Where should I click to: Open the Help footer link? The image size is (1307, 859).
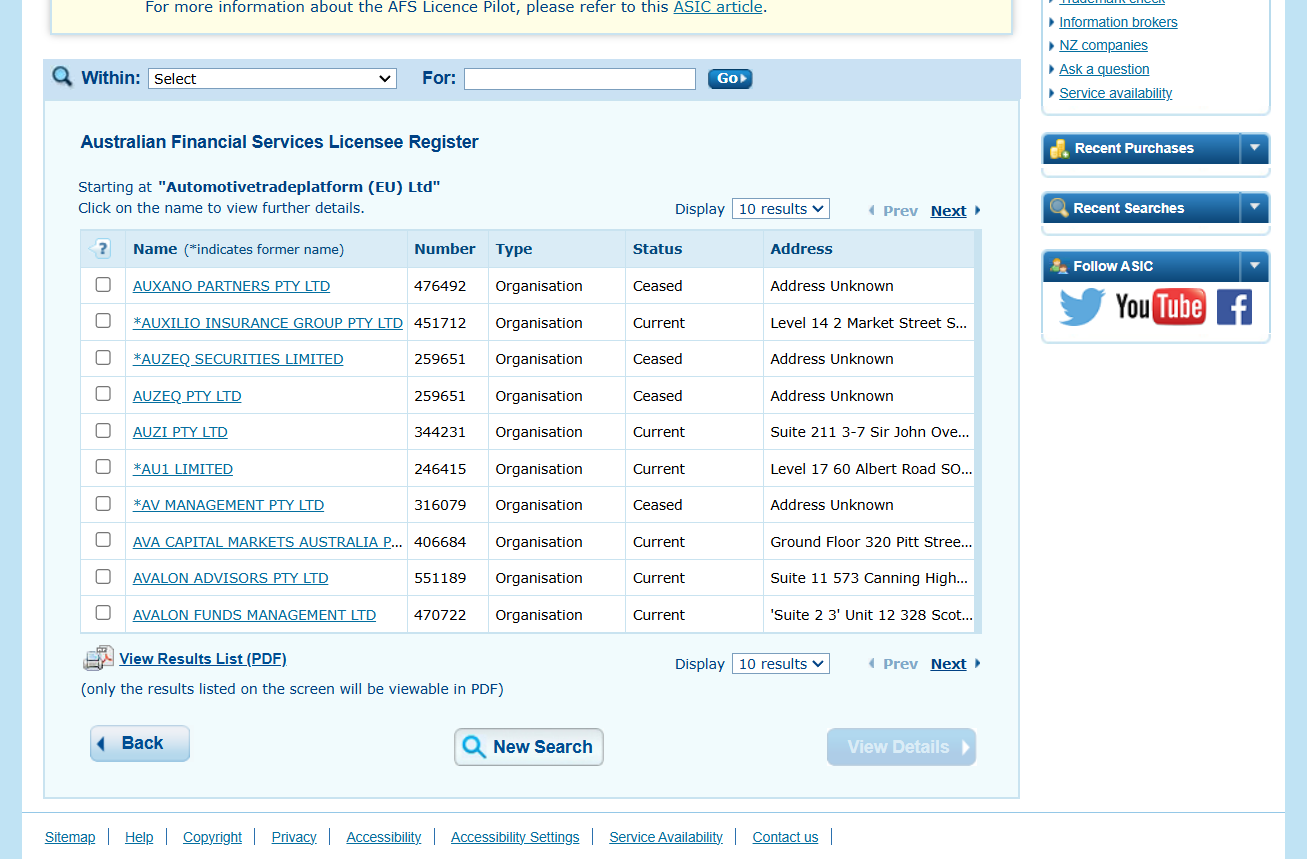[x=139, y=837]
